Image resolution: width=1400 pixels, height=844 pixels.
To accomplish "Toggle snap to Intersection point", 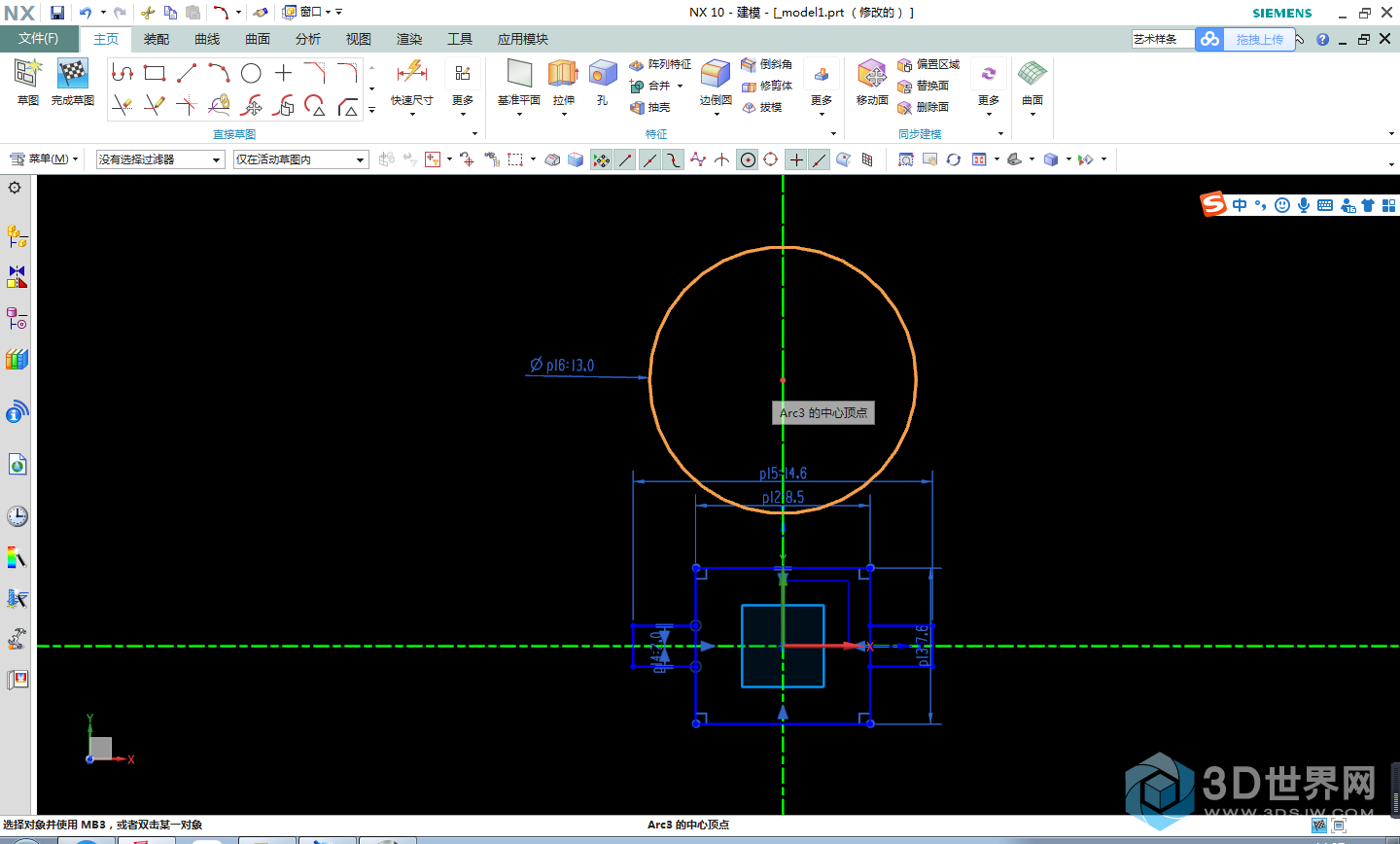I will pyautogui.click(x=721, y=159).
